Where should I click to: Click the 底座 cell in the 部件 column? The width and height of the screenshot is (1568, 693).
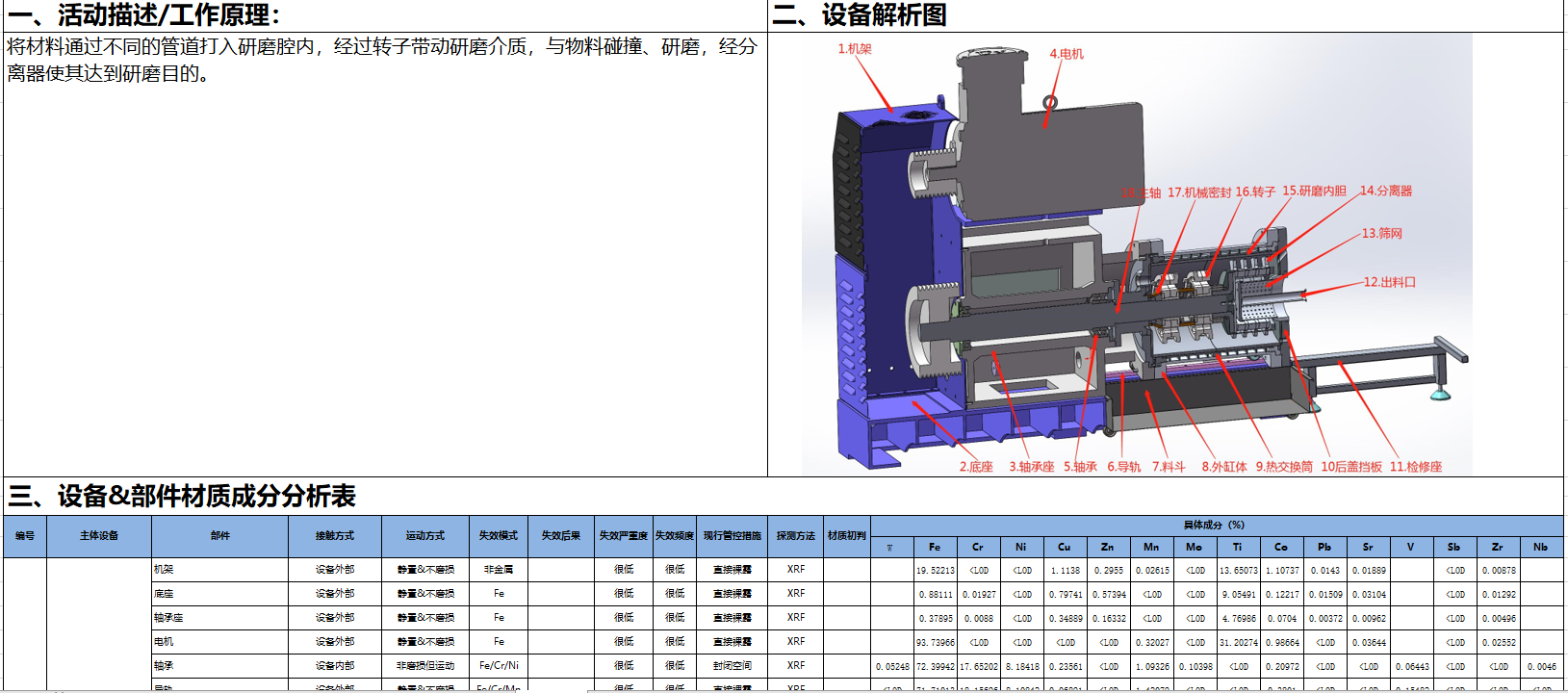[x=219, y=594]
